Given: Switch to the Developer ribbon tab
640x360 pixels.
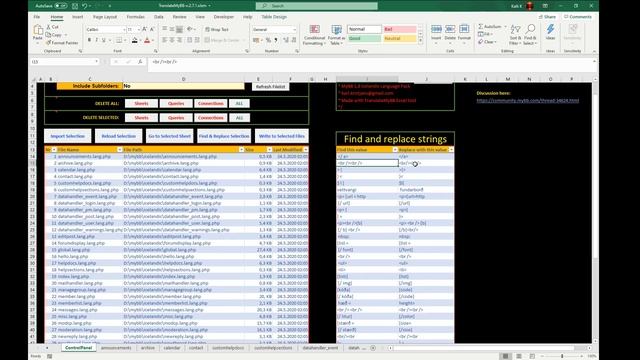Looking at the screenshot, I should pyautogui.click(x=224, y=17).
